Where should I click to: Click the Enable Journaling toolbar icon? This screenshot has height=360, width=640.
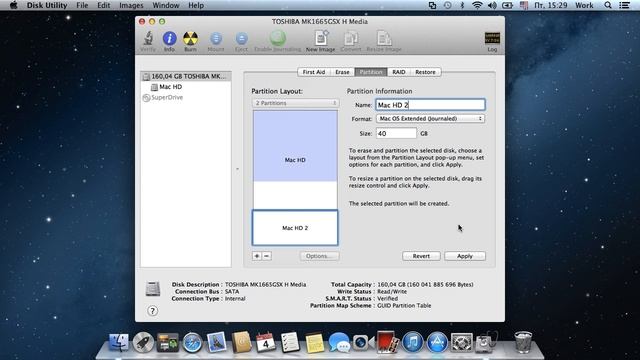click(x=278, y=41)
